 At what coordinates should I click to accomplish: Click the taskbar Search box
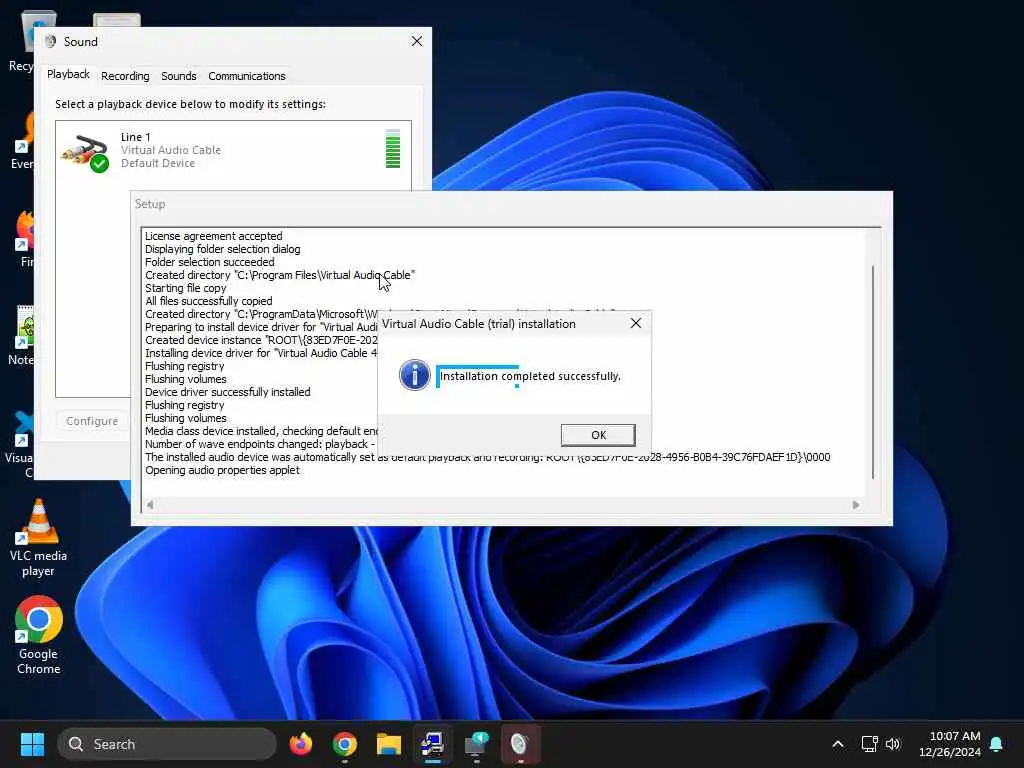tap(167, 744)
